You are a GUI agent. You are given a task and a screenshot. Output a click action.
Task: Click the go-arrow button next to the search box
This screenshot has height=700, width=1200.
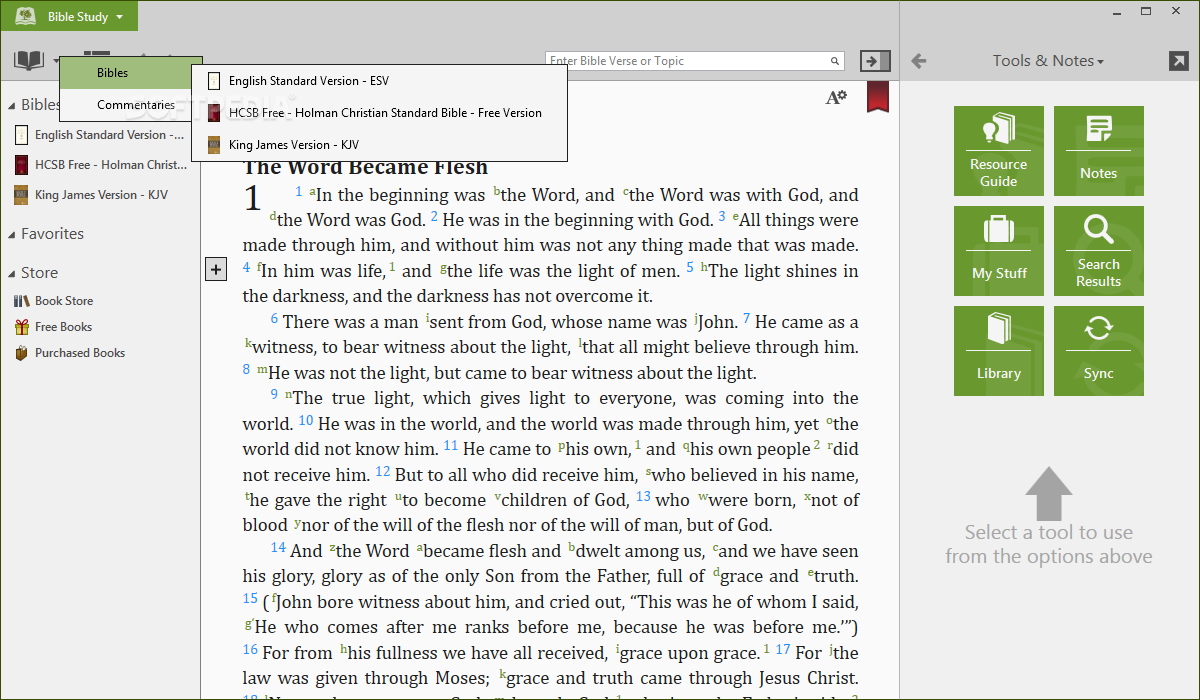pos(875,61)
